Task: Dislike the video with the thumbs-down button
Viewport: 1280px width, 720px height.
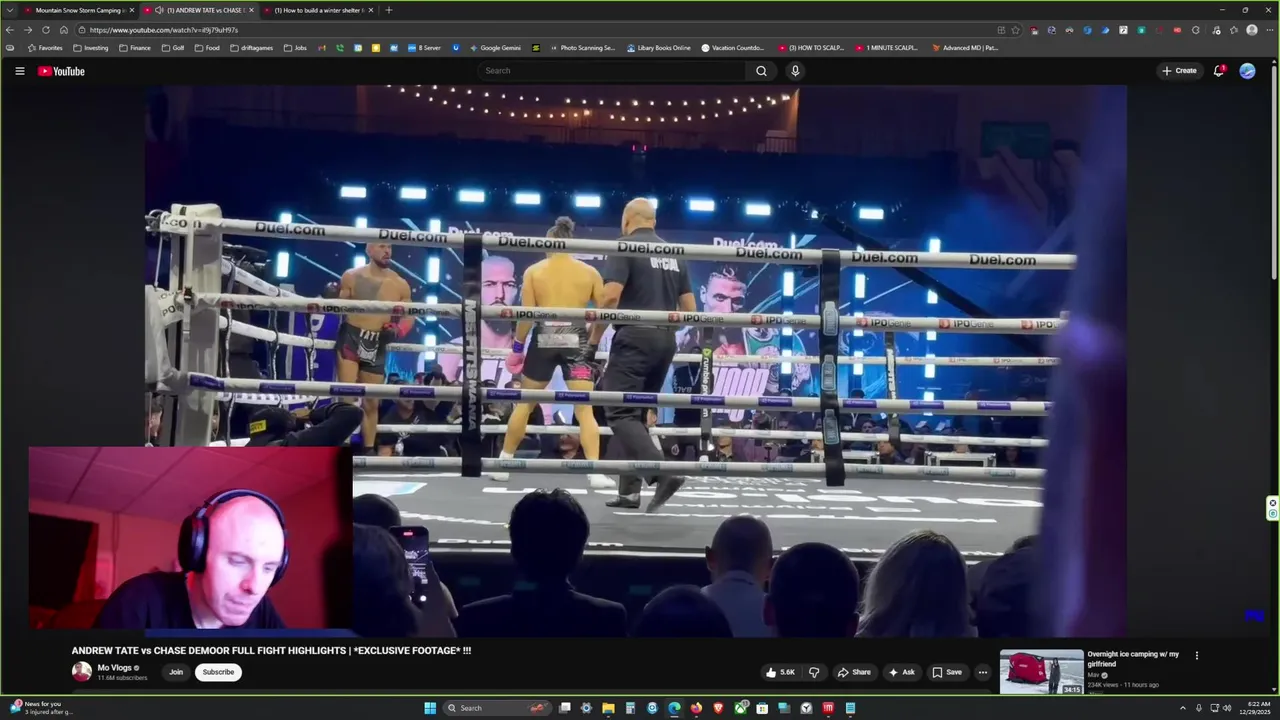Action: (814, 672)
